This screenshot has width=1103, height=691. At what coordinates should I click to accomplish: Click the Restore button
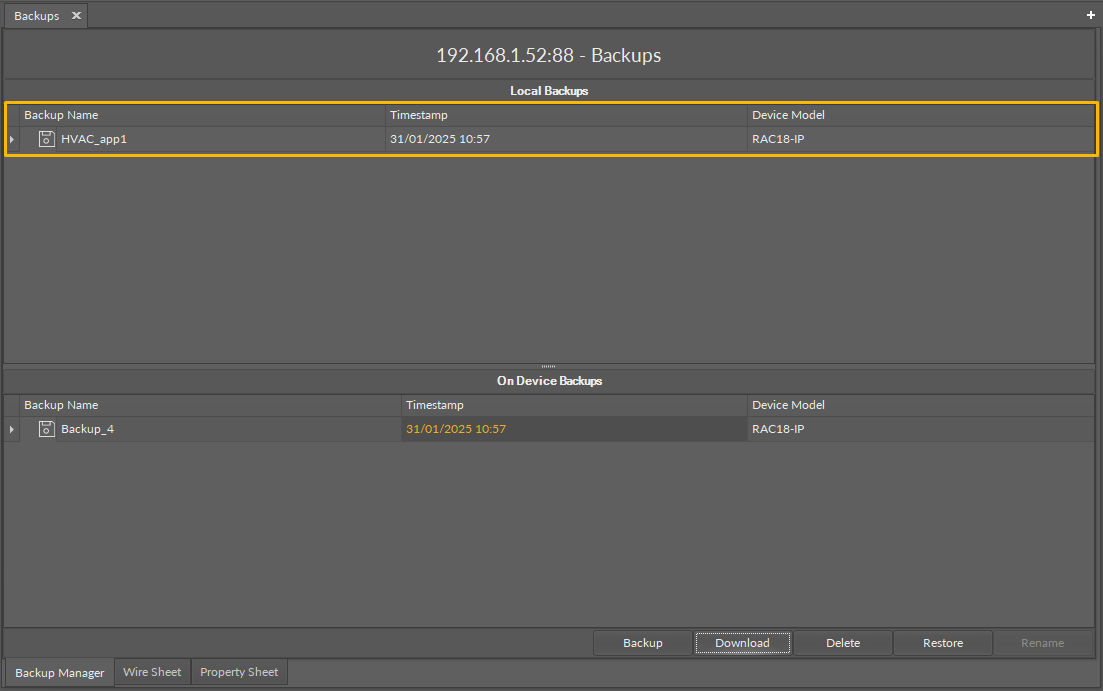tap(942, 643)
